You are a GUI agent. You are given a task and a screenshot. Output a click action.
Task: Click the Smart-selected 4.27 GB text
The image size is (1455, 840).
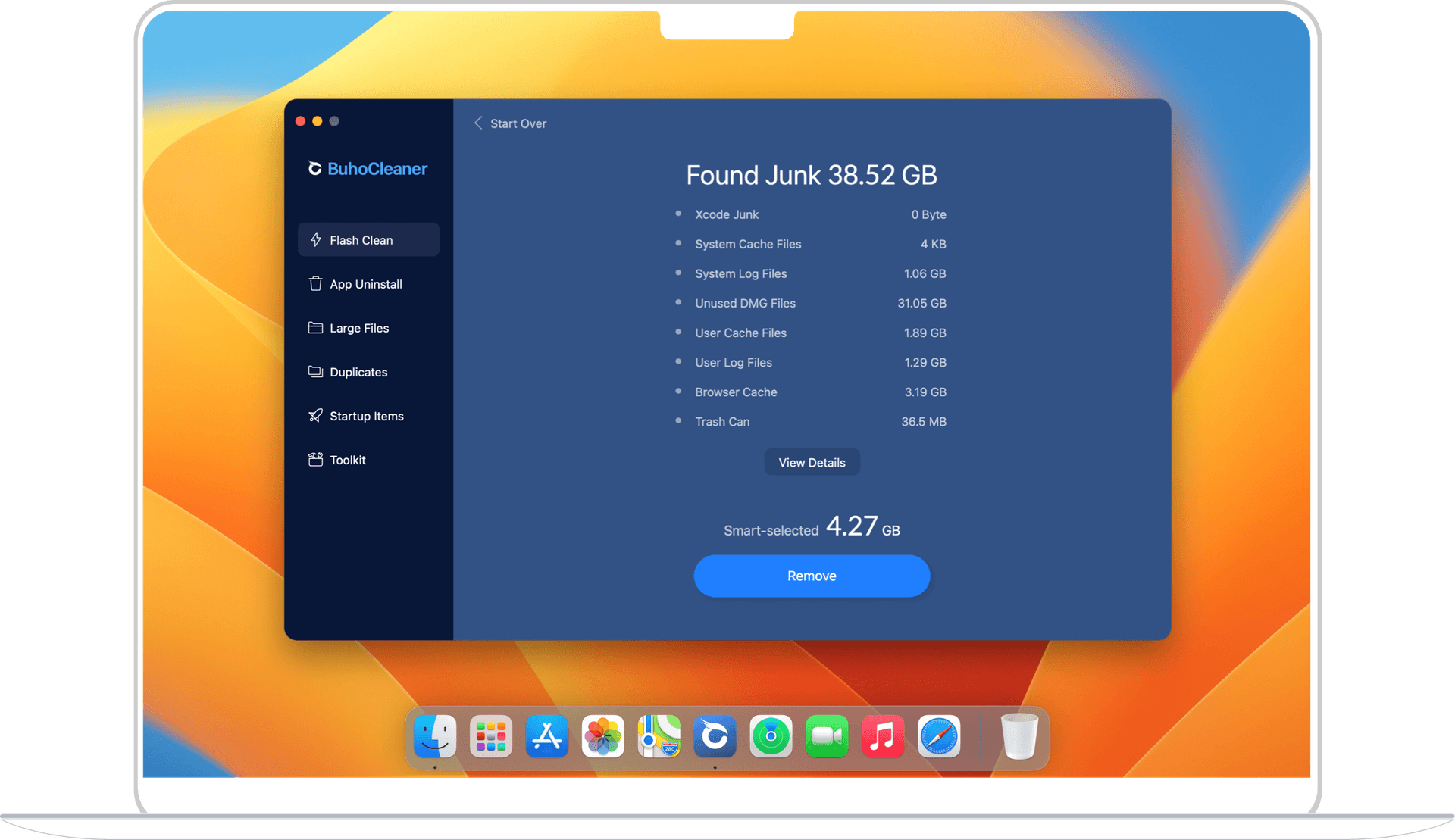coord(812,526)
